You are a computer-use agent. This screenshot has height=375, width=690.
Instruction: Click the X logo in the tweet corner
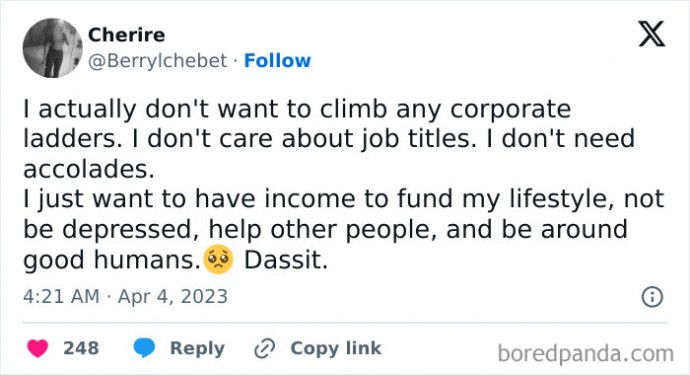coord(652,34)
